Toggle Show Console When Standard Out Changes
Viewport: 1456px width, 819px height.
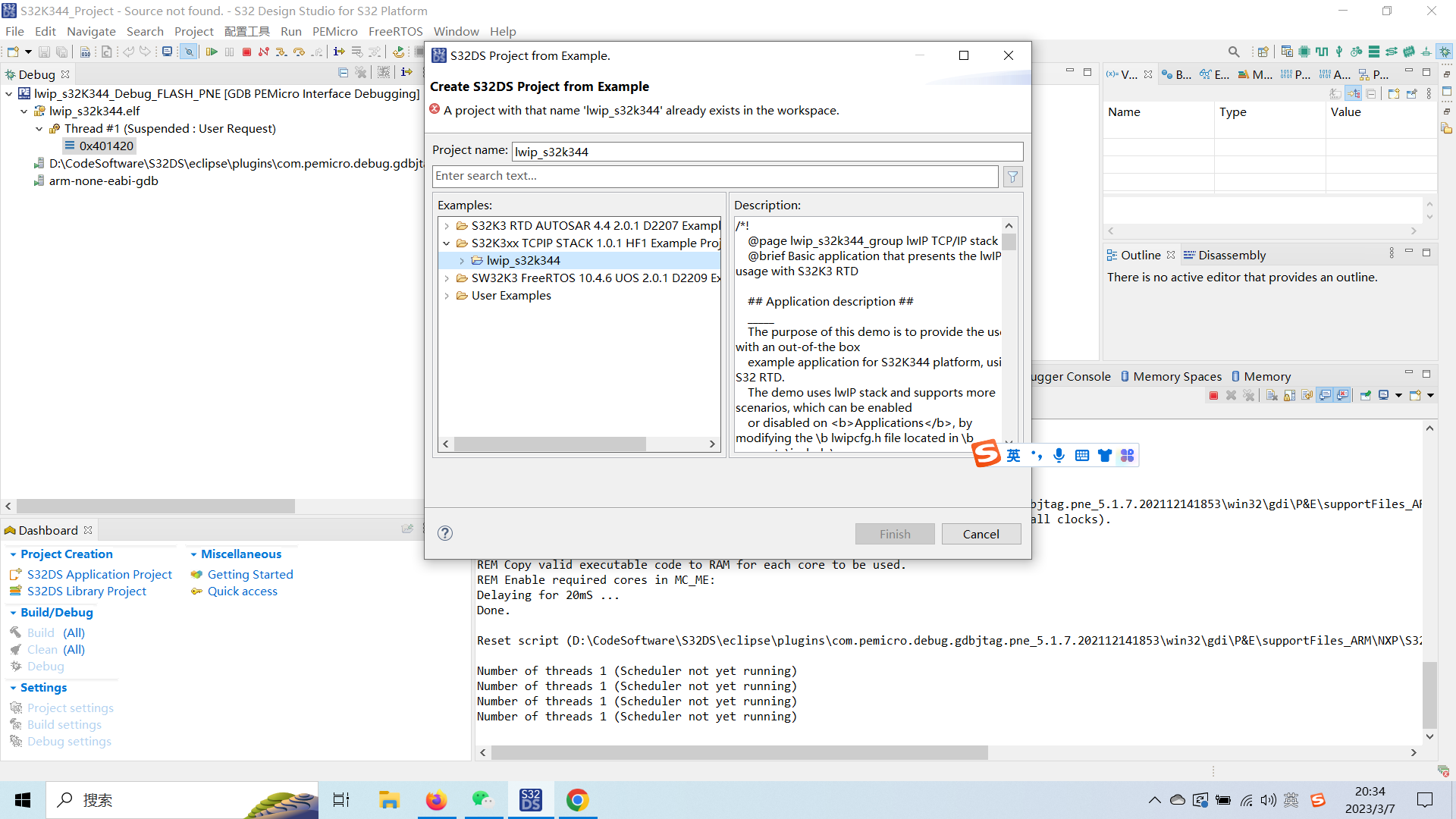tap(1325, 395)
